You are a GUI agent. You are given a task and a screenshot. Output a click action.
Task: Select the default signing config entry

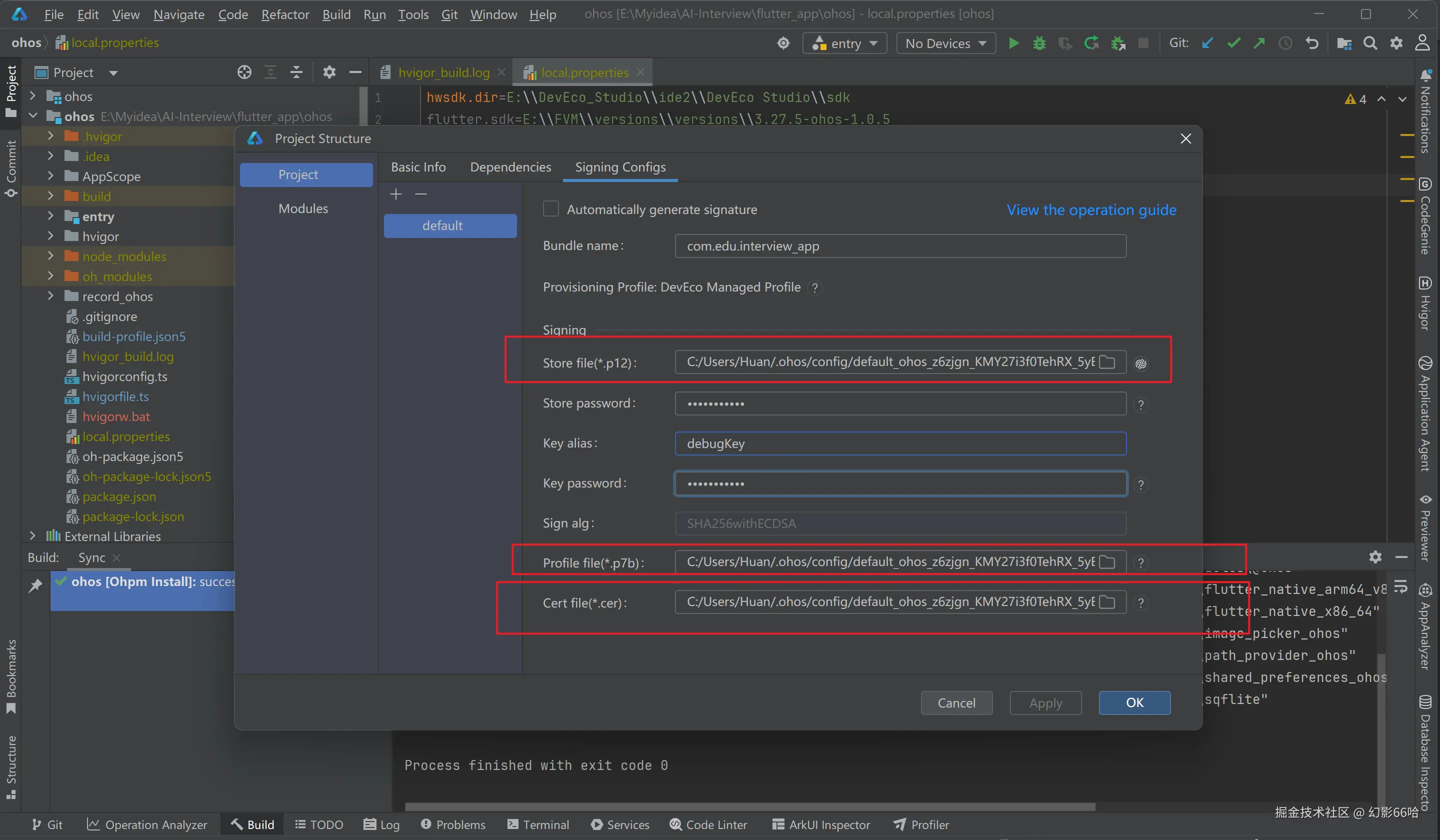[450, 225]
